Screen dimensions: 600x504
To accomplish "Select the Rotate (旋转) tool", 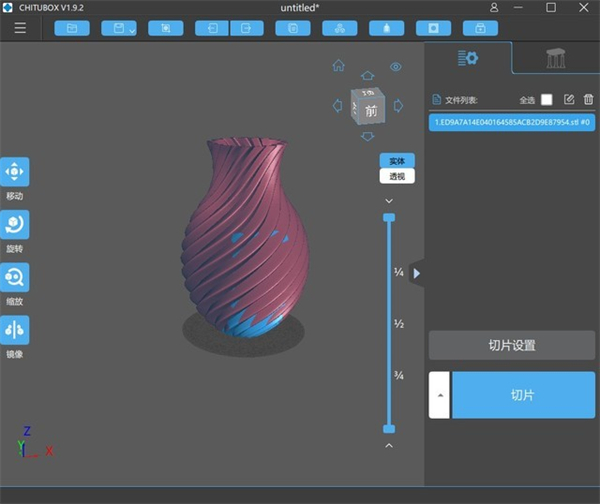I will point(15,224).
